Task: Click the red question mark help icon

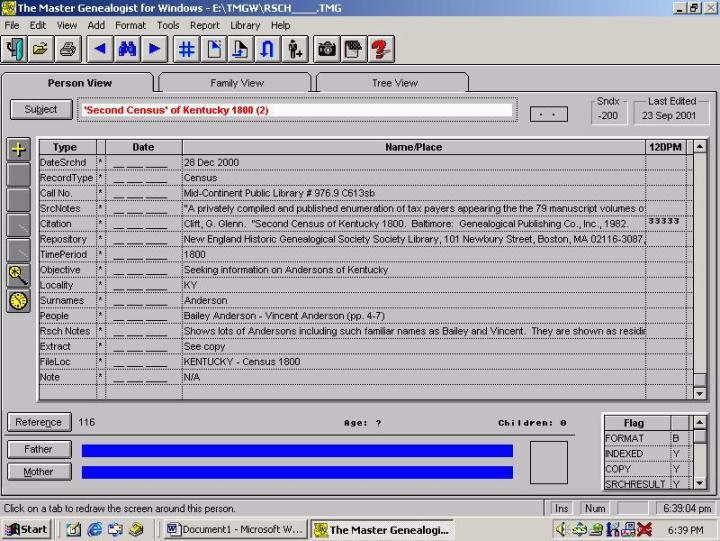Action: (x=381, y=49)
